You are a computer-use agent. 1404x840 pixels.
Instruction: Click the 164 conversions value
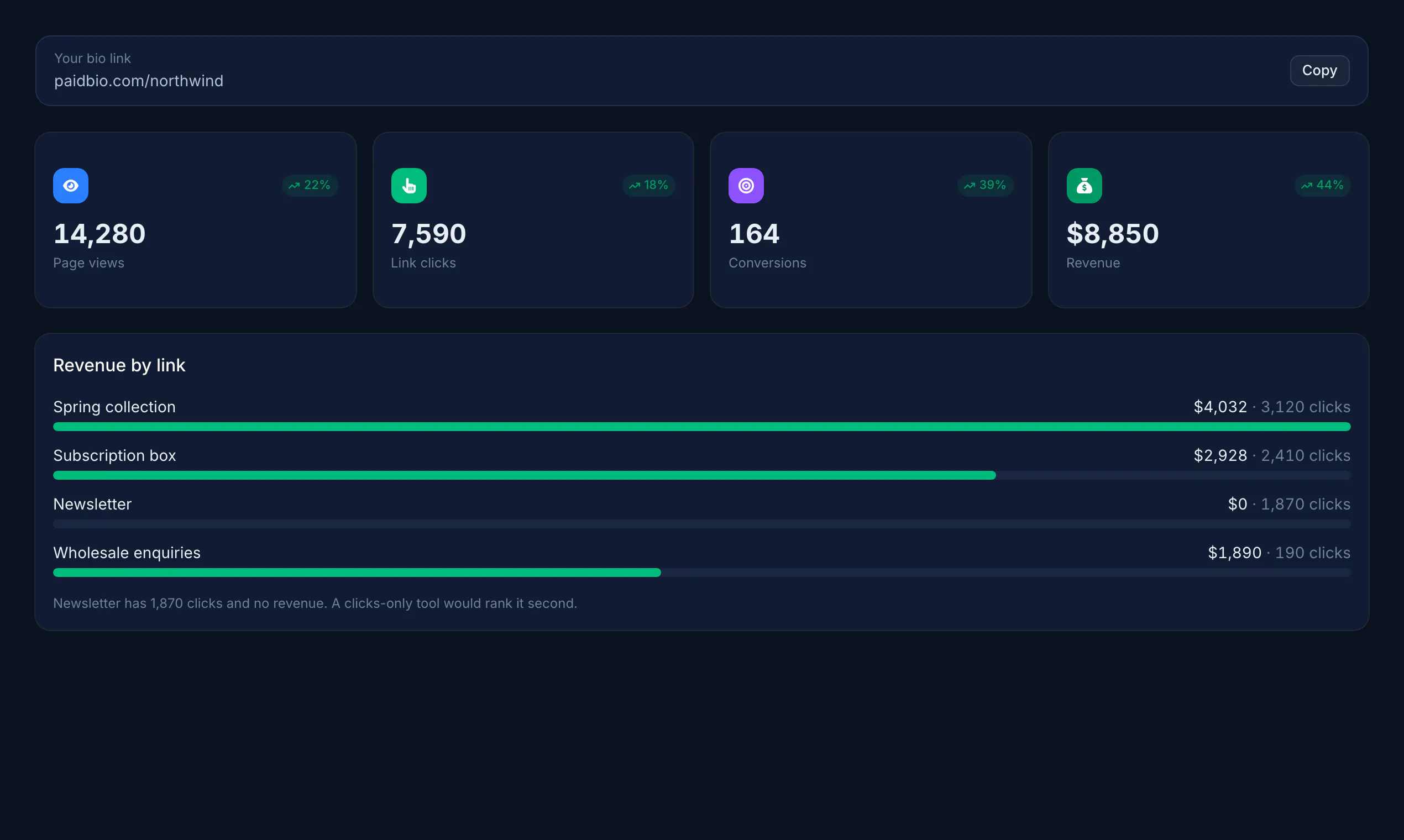(754, 234)
